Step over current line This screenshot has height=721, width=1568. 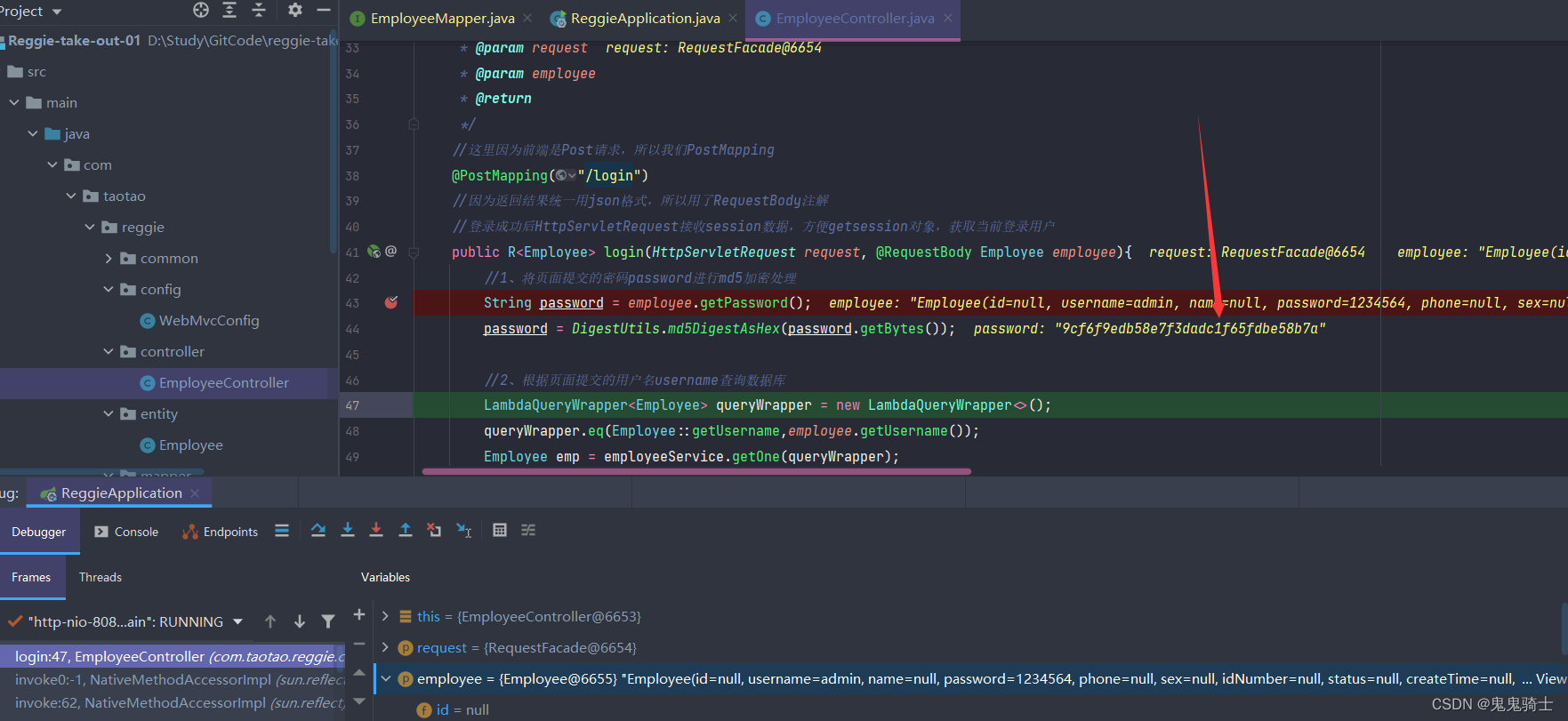coord(318,530)
